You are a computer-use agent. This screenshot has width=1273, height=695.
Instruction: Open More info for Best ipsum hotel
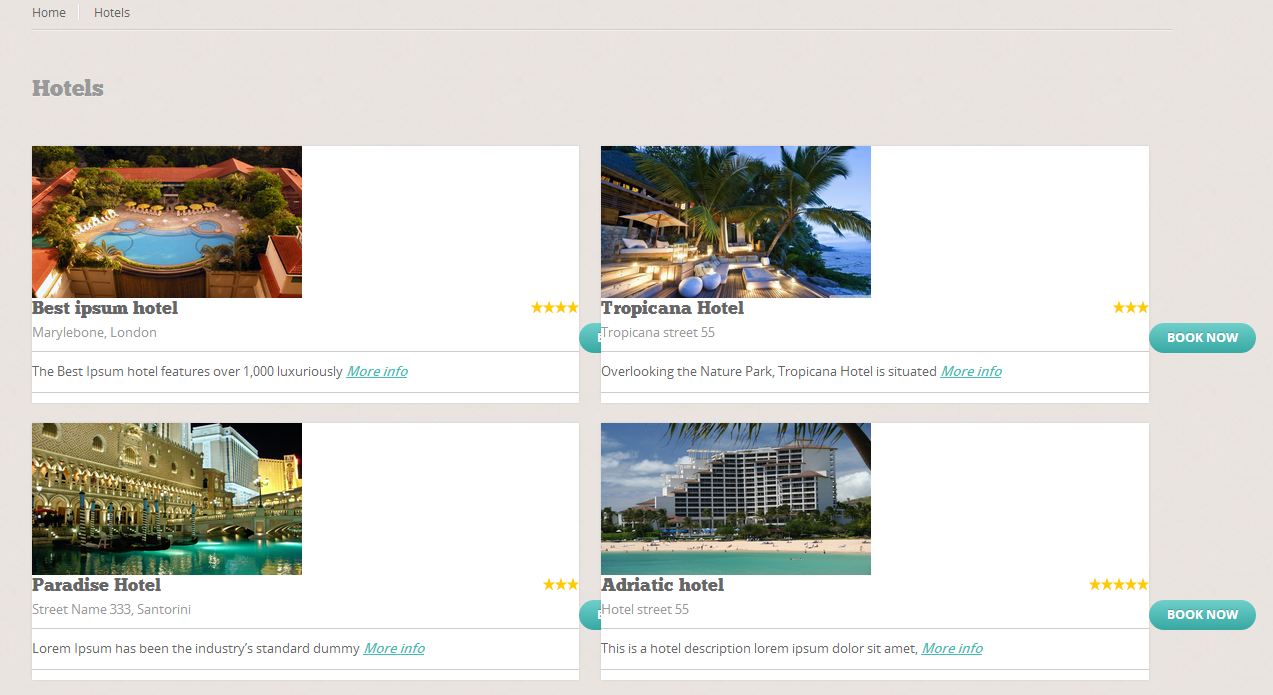pos(377,371)
